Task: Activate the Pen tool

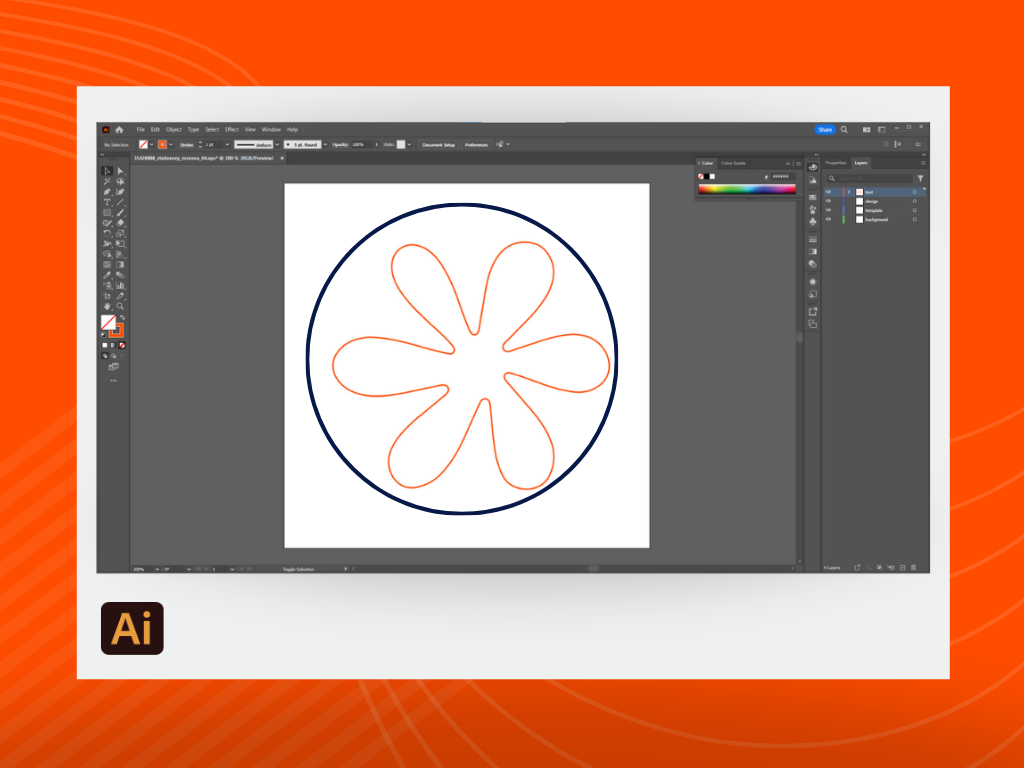Action: [107, 192]
